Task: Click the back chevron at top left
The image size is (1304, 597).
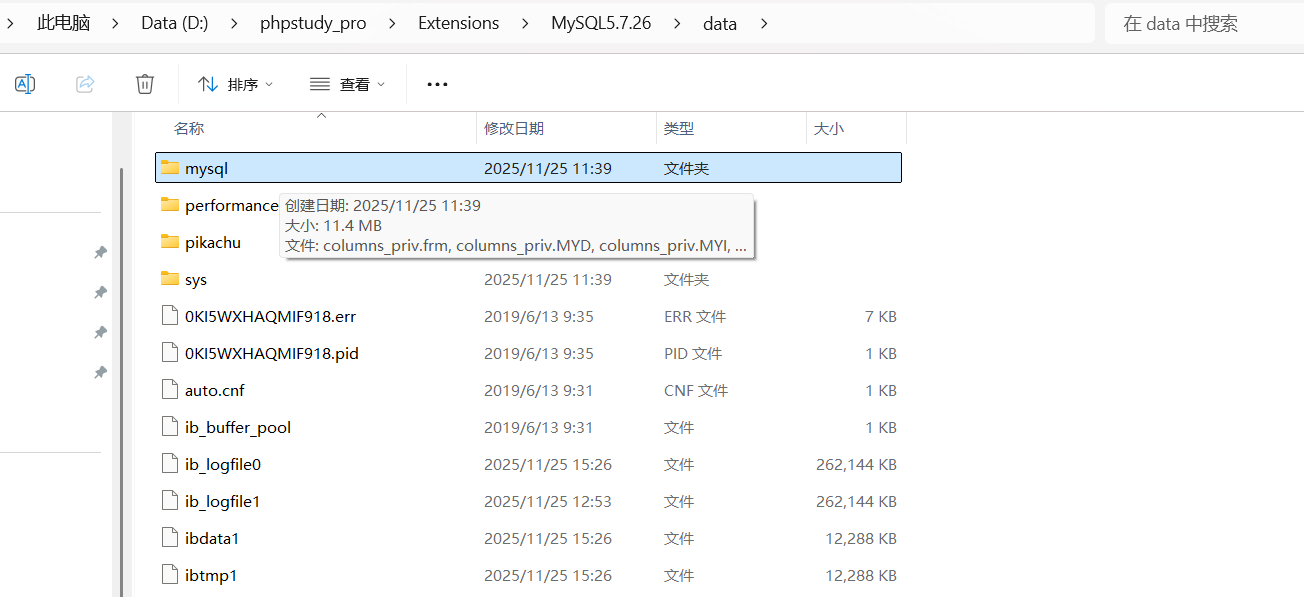Action: 10,22
